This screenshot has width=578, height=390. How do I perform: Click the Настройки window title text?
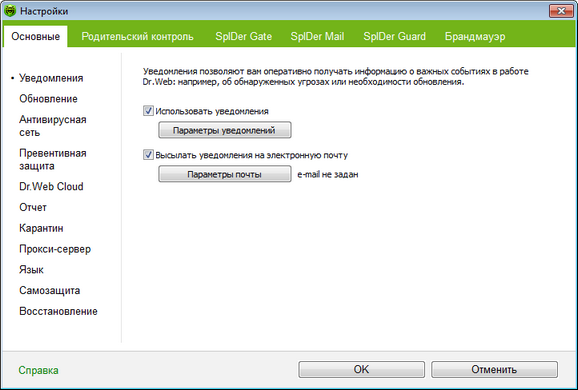coord(44,11)
